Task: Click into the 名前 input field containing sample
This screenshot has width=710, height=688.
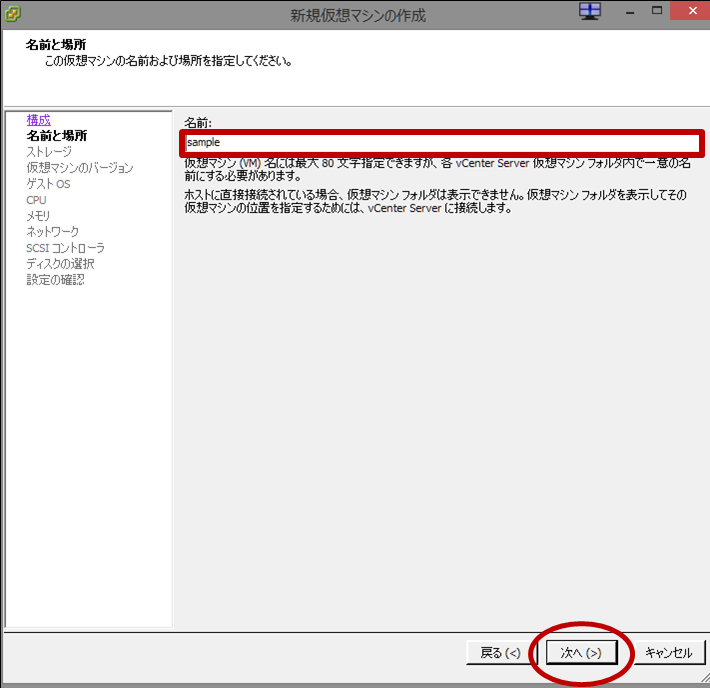Action: (x=442, y=143)
